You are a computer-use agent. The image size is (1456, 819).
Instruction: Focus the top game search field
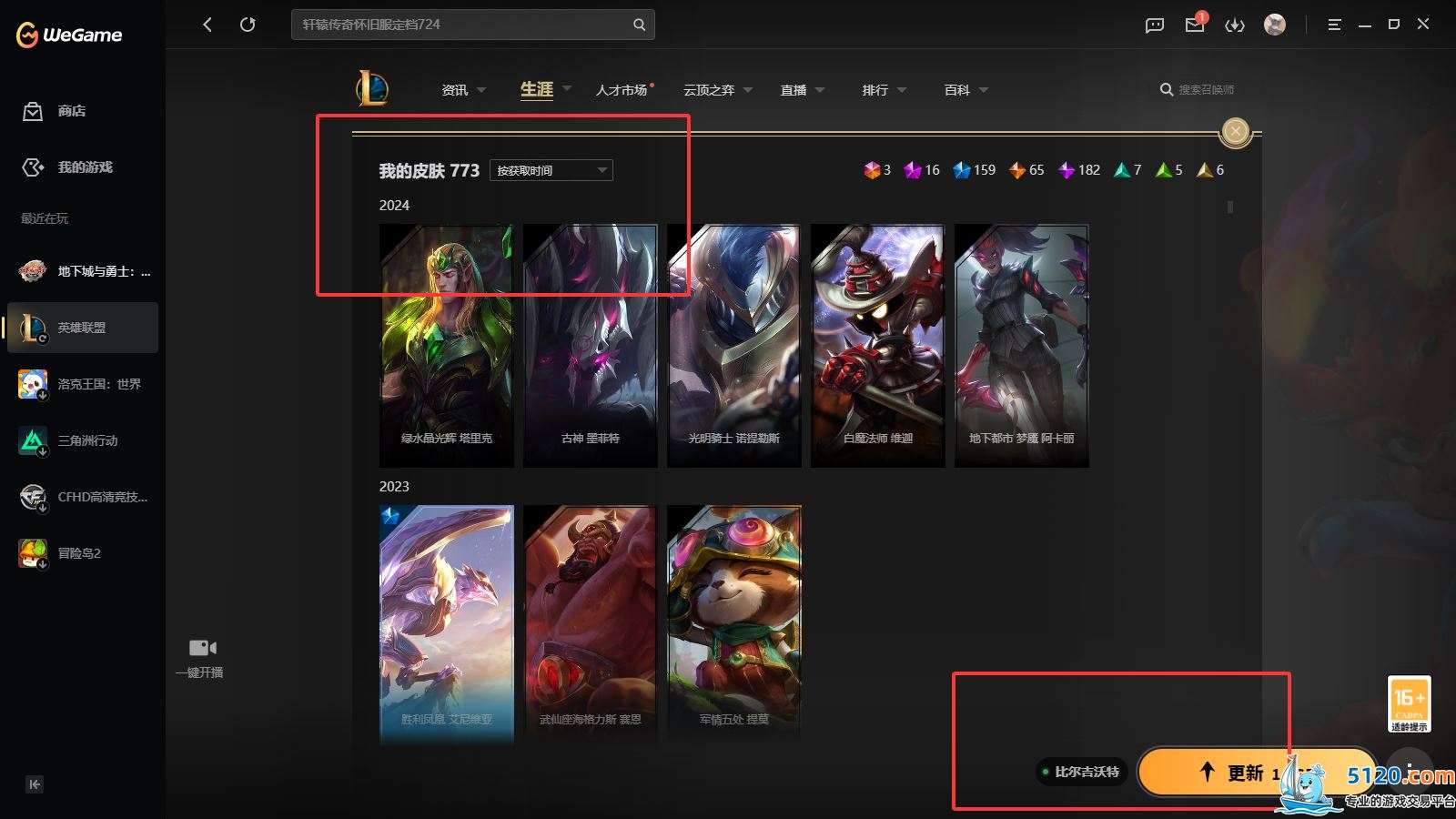click(472, 25)
